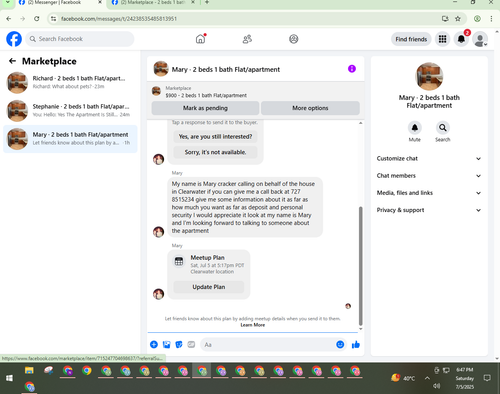Click the Find friends button
The height and width of the screenshot is (394, 500).
411,39
